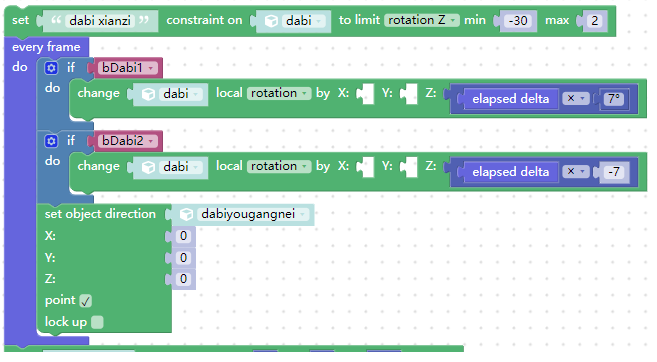Select the every frame block
The height and width of the screenshot is (362, 657).
coord(46,47)
